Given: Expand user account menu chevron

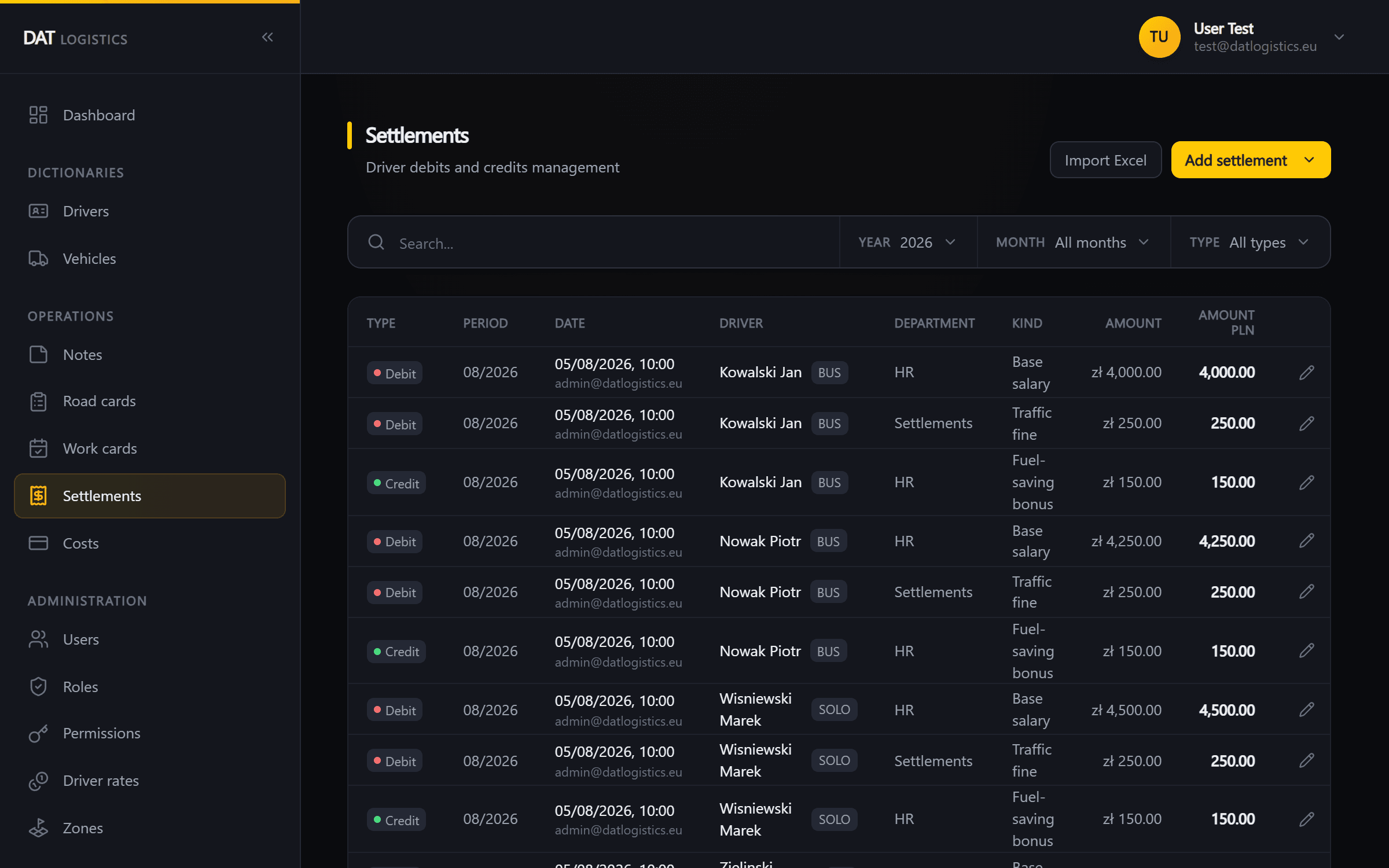Looking at the screenshot, I should click(1339, 37).
